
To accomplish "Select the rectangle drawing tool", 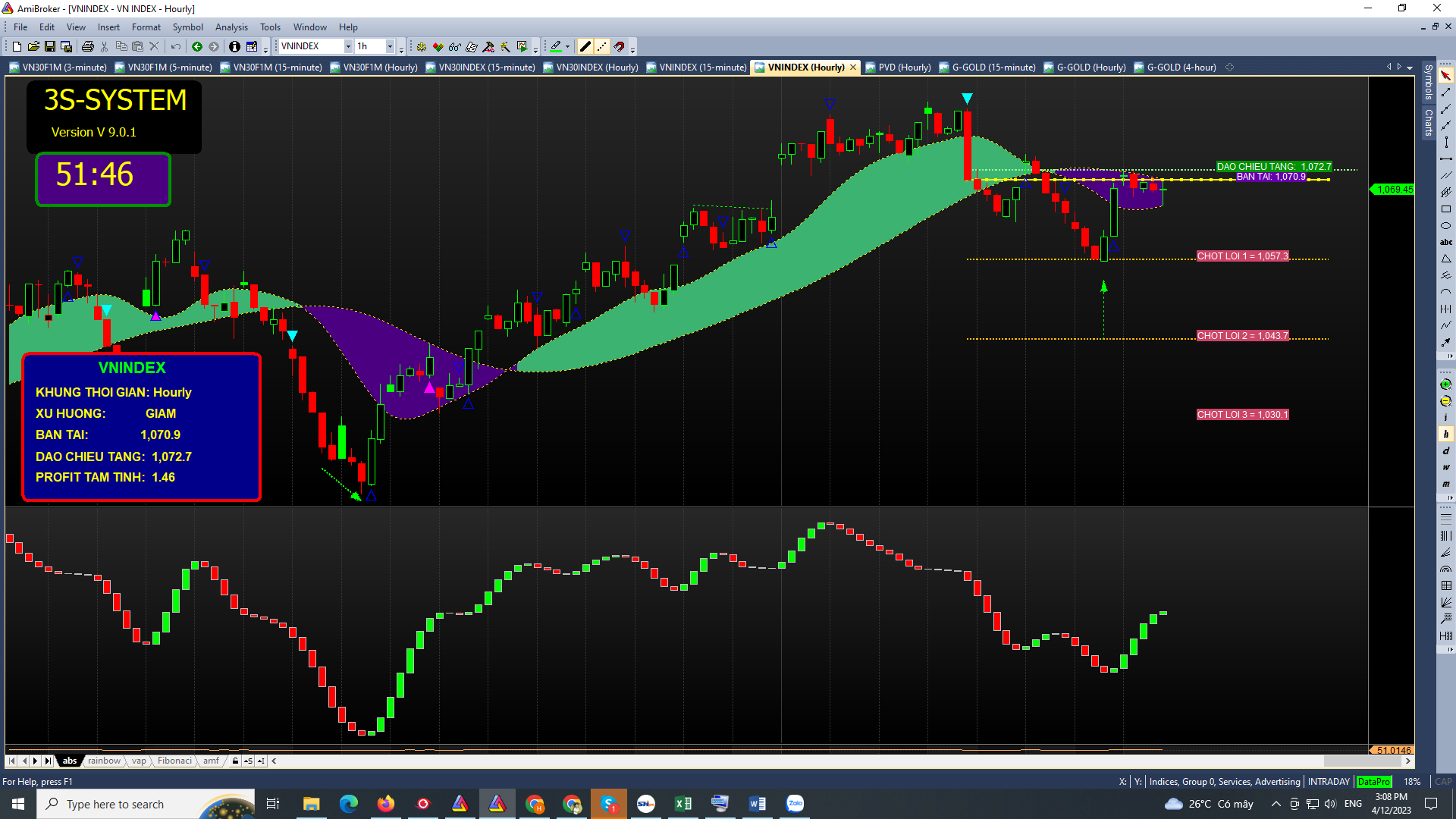I will 1445,209.
